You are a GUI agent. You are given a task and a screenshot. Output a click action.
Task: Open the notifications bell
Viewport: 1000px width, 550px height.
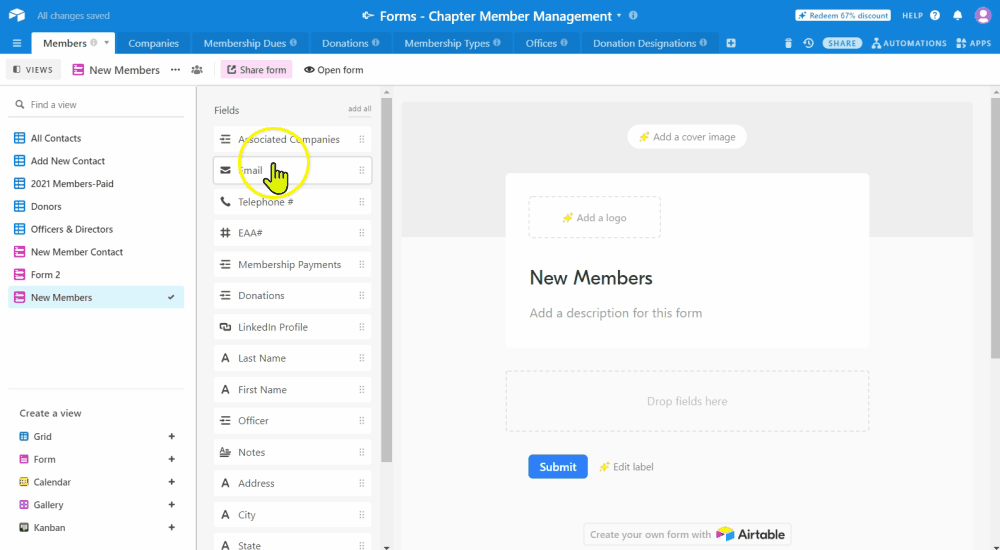click(x=957, y=15)
